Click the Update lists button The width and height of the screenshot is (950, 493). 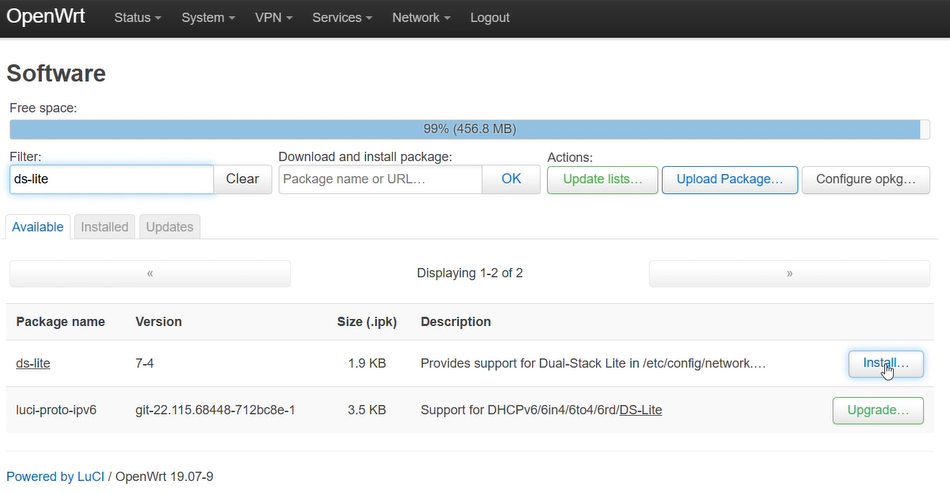pos(602,179)
